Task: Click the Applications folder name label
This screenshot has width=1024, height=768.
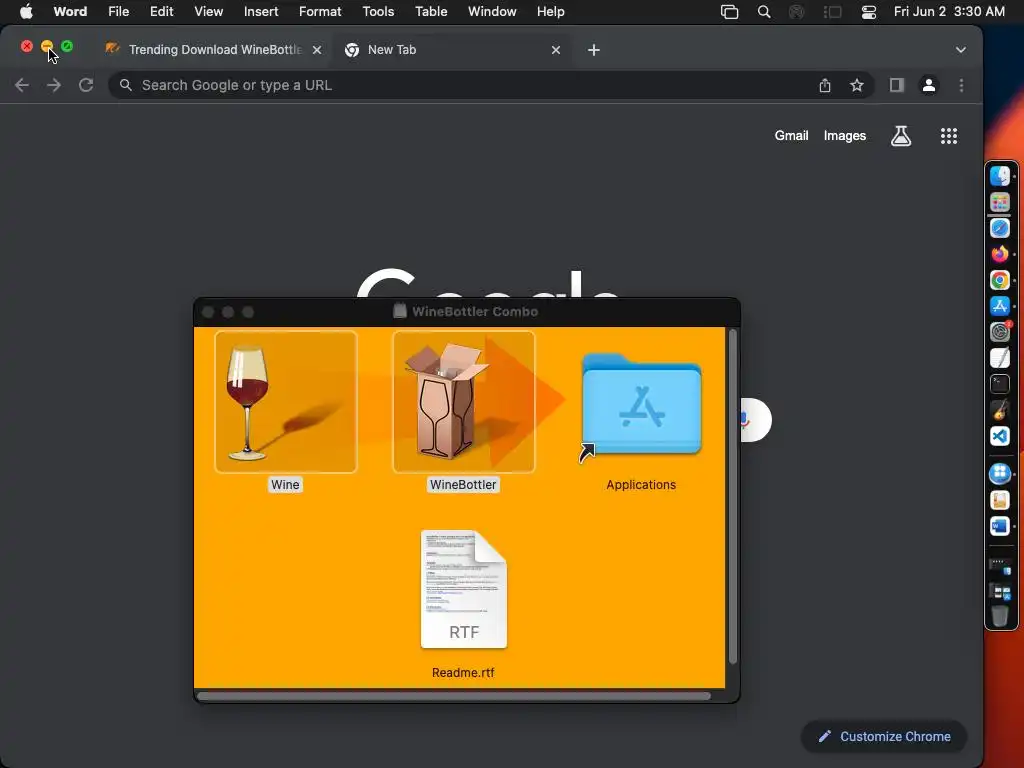Action: click(x=641, y=485)
